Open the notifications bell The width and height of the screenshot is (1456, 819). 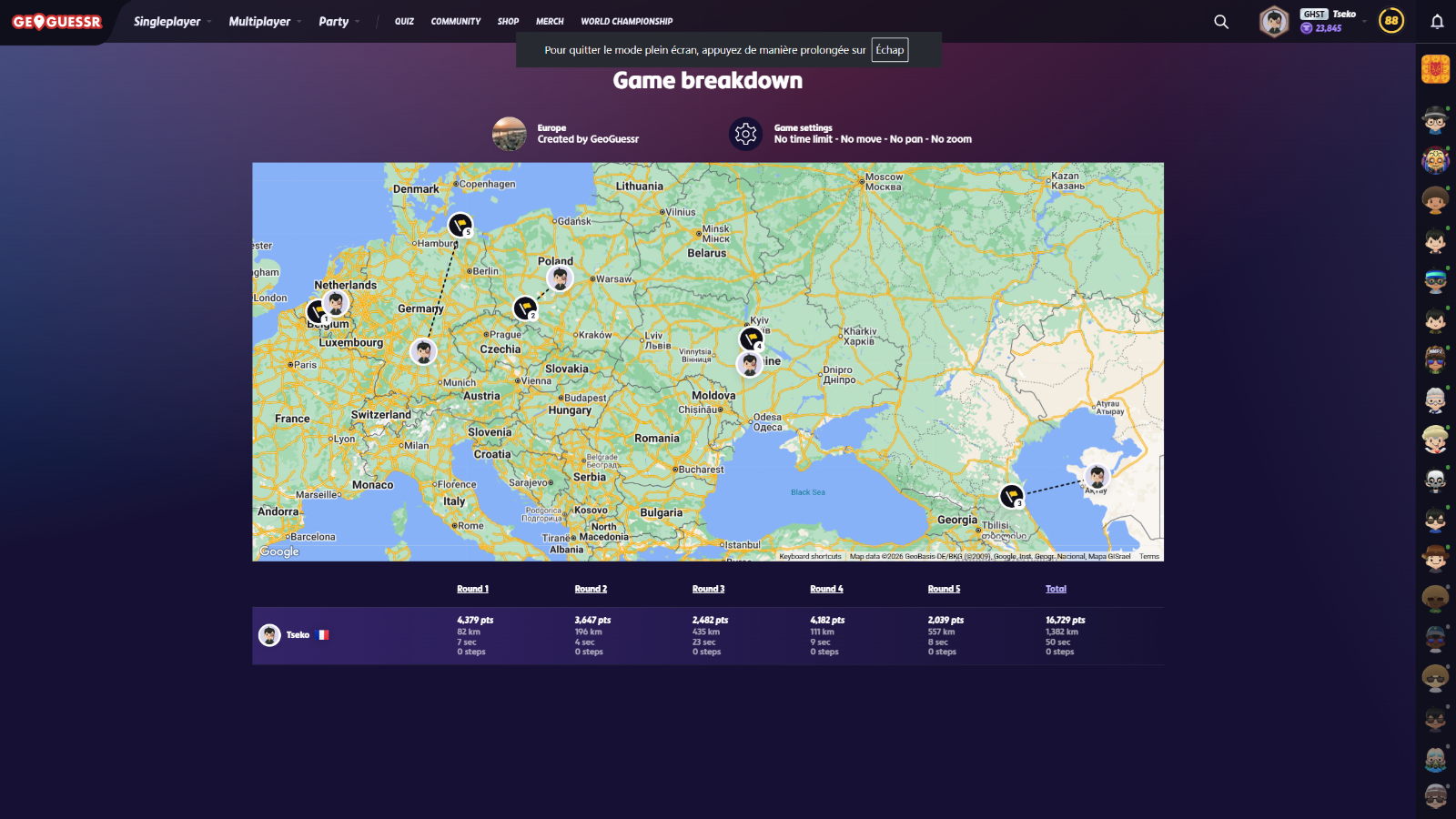1437,22
